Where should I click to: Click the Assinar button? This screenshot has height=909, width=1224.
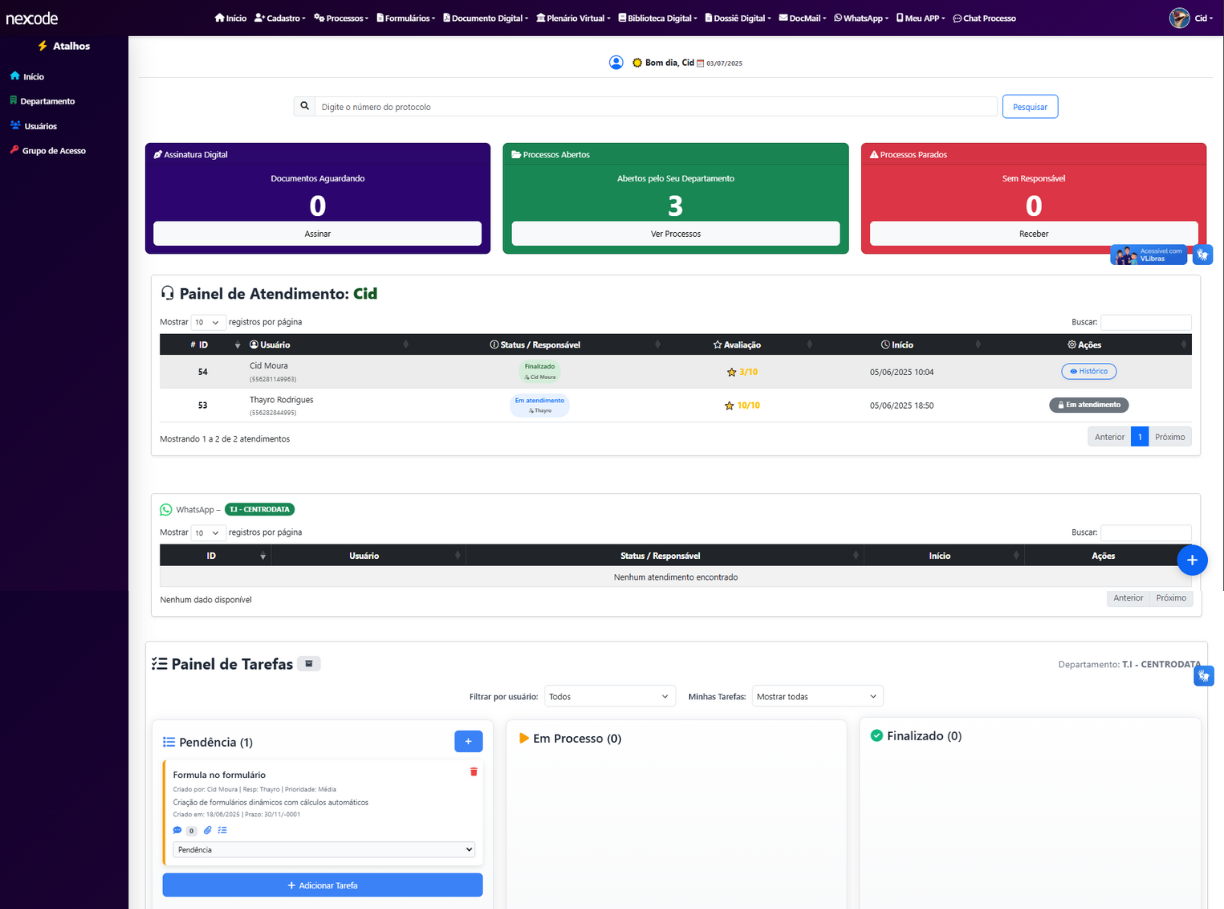317,233
